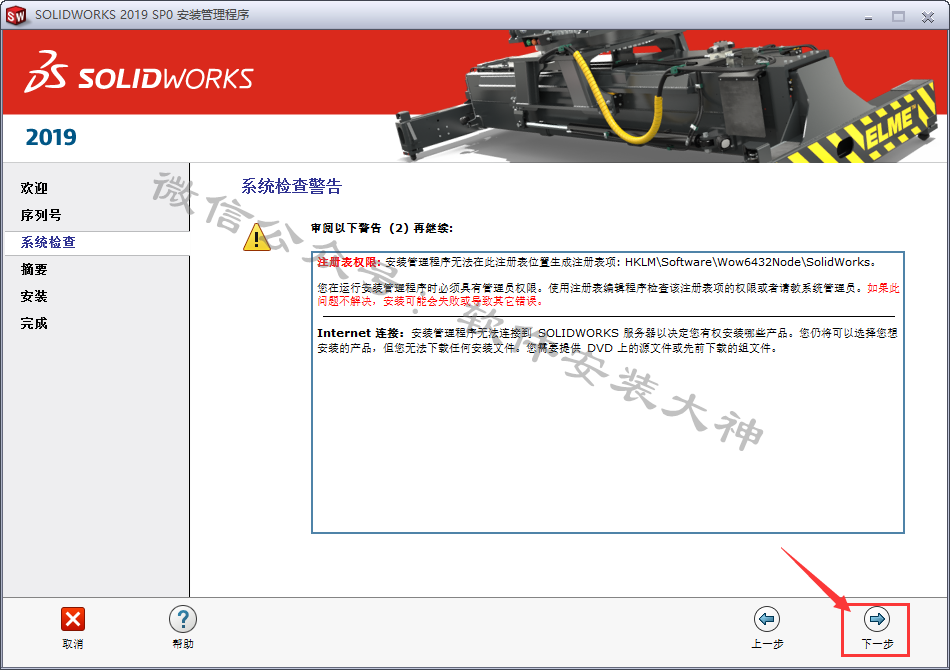Click the HKLM registry path text

click(x=750, y=262)
